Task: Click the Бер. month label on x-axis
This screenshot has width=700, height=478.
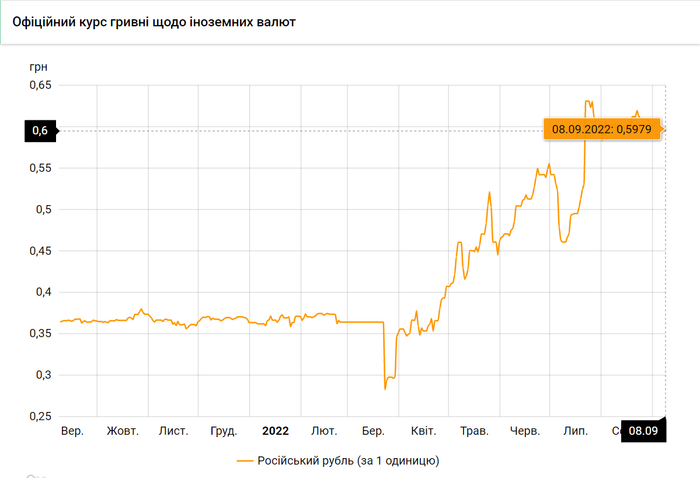Action: (373, 431)
